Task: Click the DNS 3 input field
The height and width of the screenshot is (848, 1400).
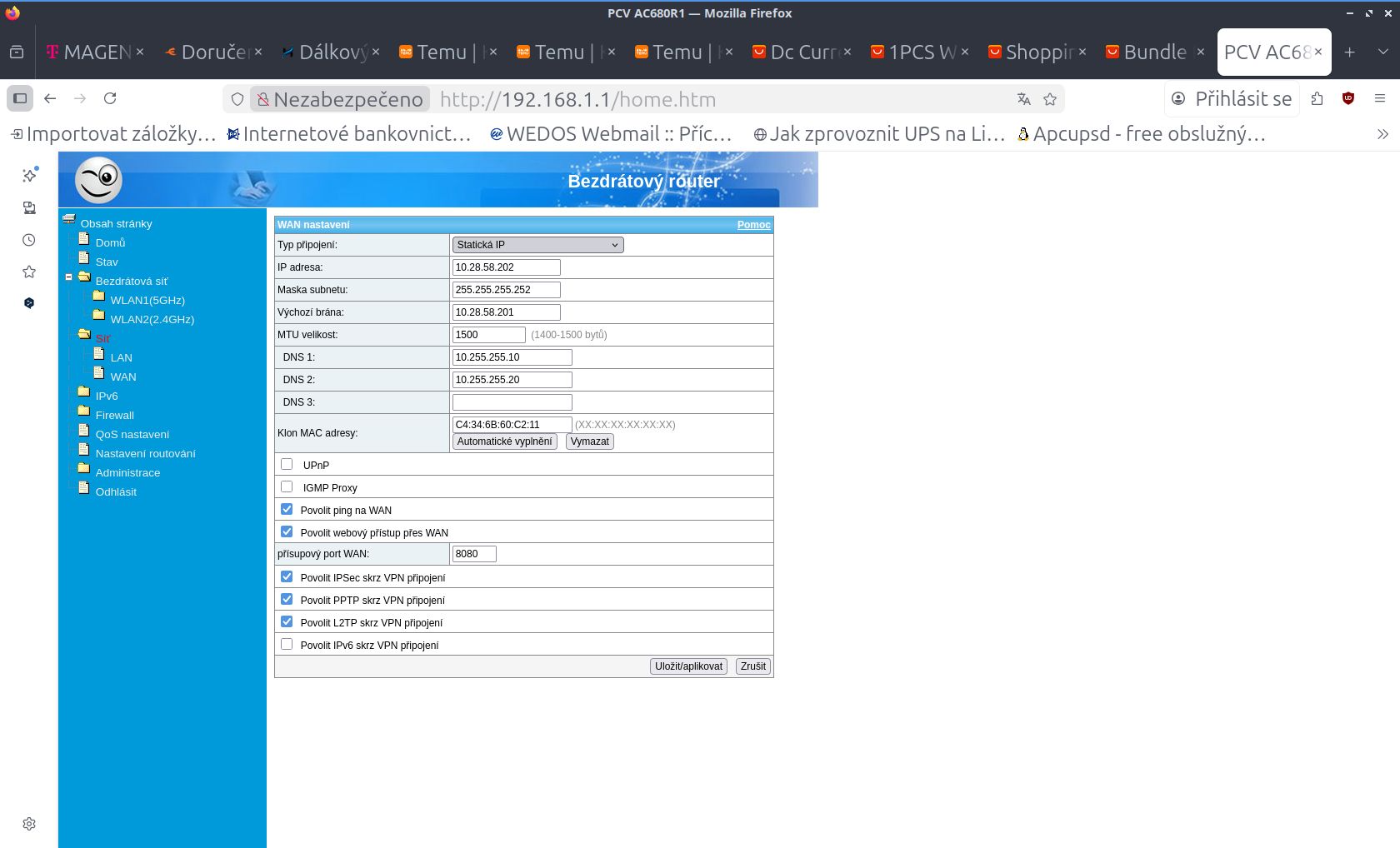Action: (x=512, y=402)
